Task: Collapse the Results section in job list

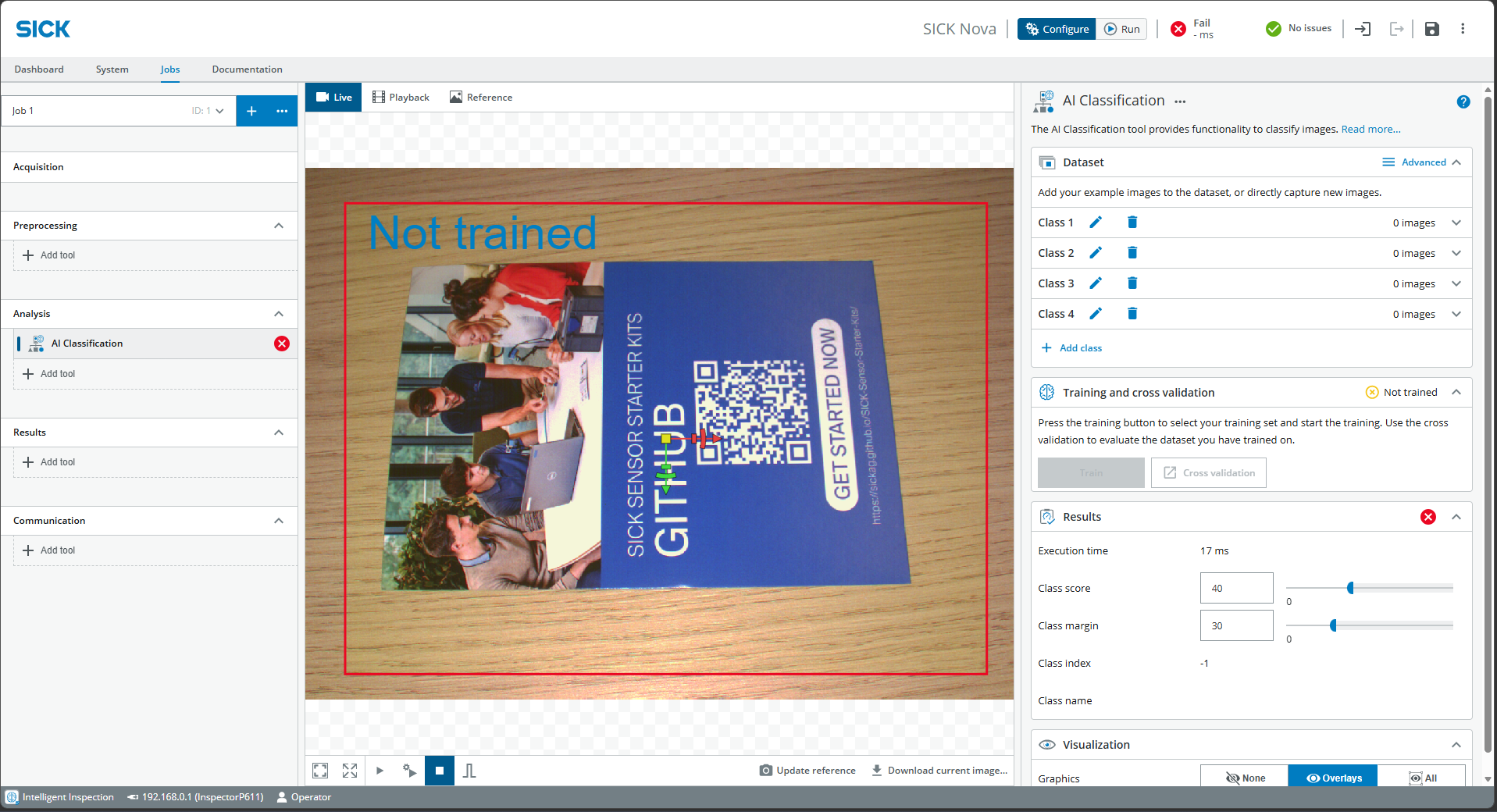Action: point(279,433)
